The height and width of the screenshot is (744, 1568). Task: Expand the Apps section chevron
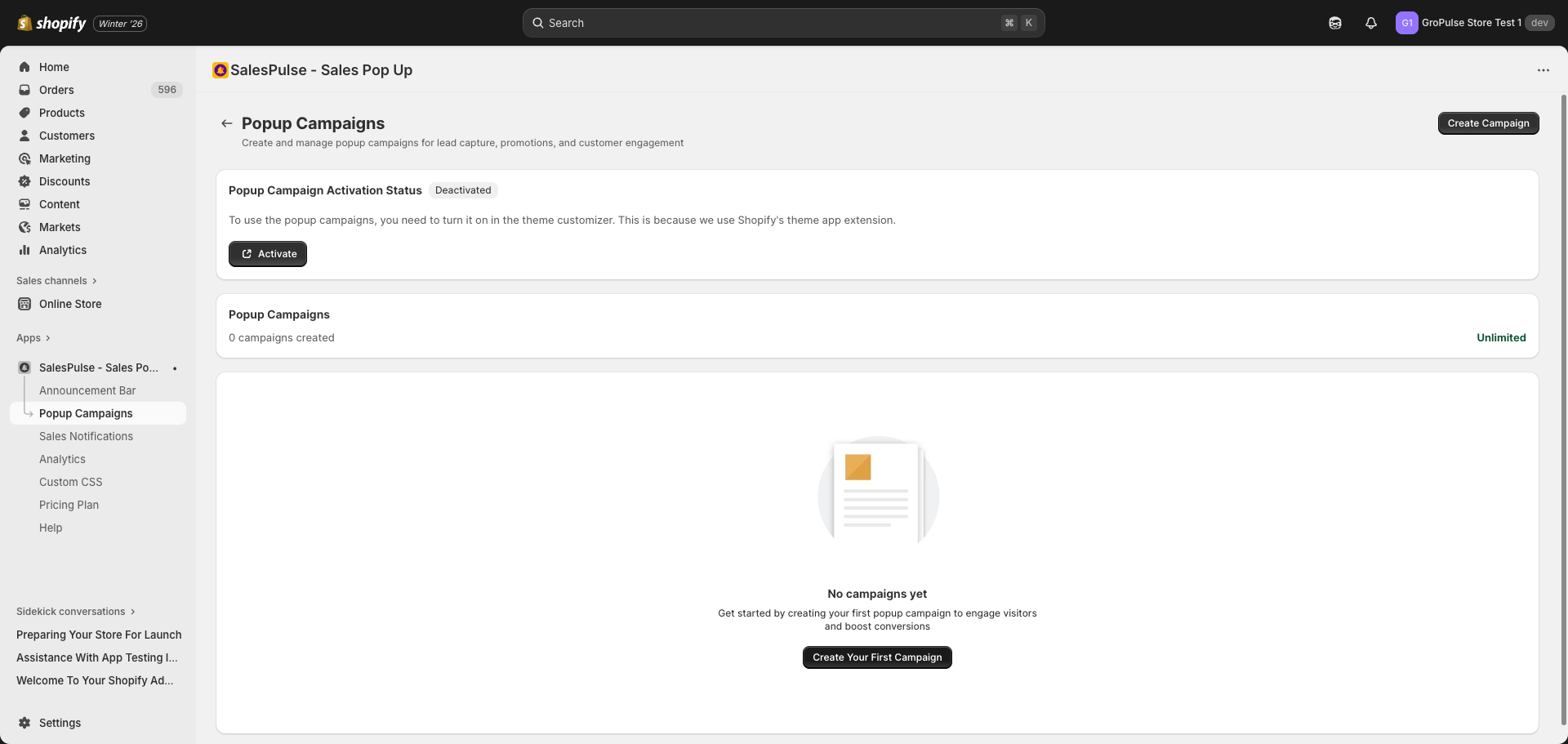click(47, 337)
